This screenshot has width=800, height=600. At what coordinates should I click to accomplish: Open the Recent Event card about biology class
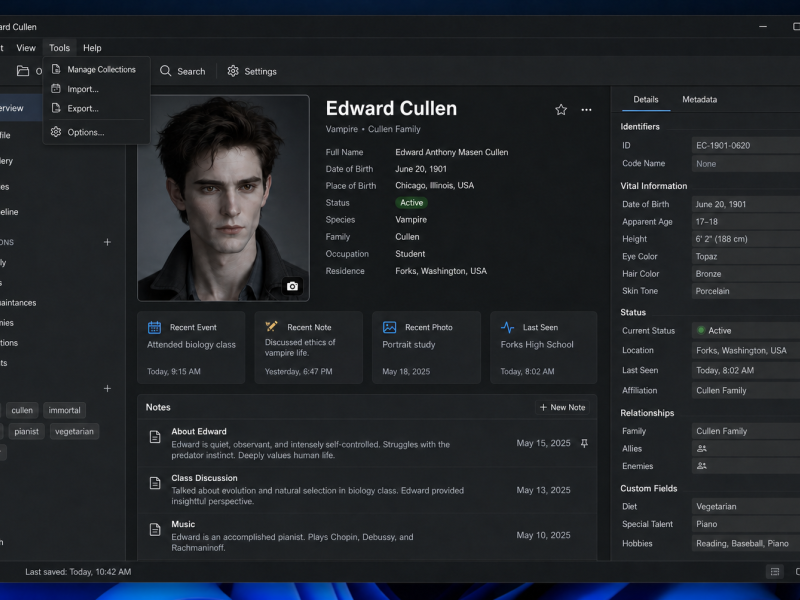click(191, 347)
